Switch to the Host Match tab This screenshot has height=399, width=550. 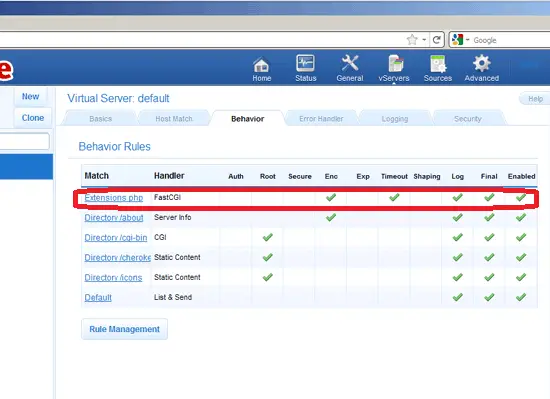coord(174,119)
